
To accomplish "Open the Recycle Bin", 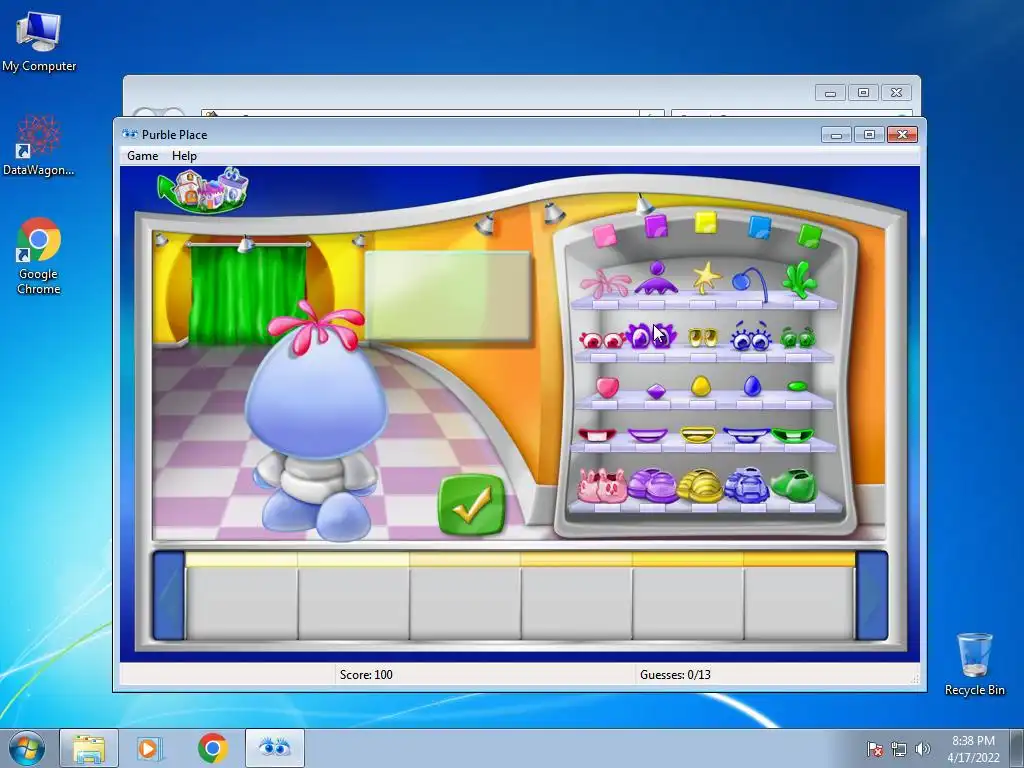I will pyautogui.click(x=974, y=664).
